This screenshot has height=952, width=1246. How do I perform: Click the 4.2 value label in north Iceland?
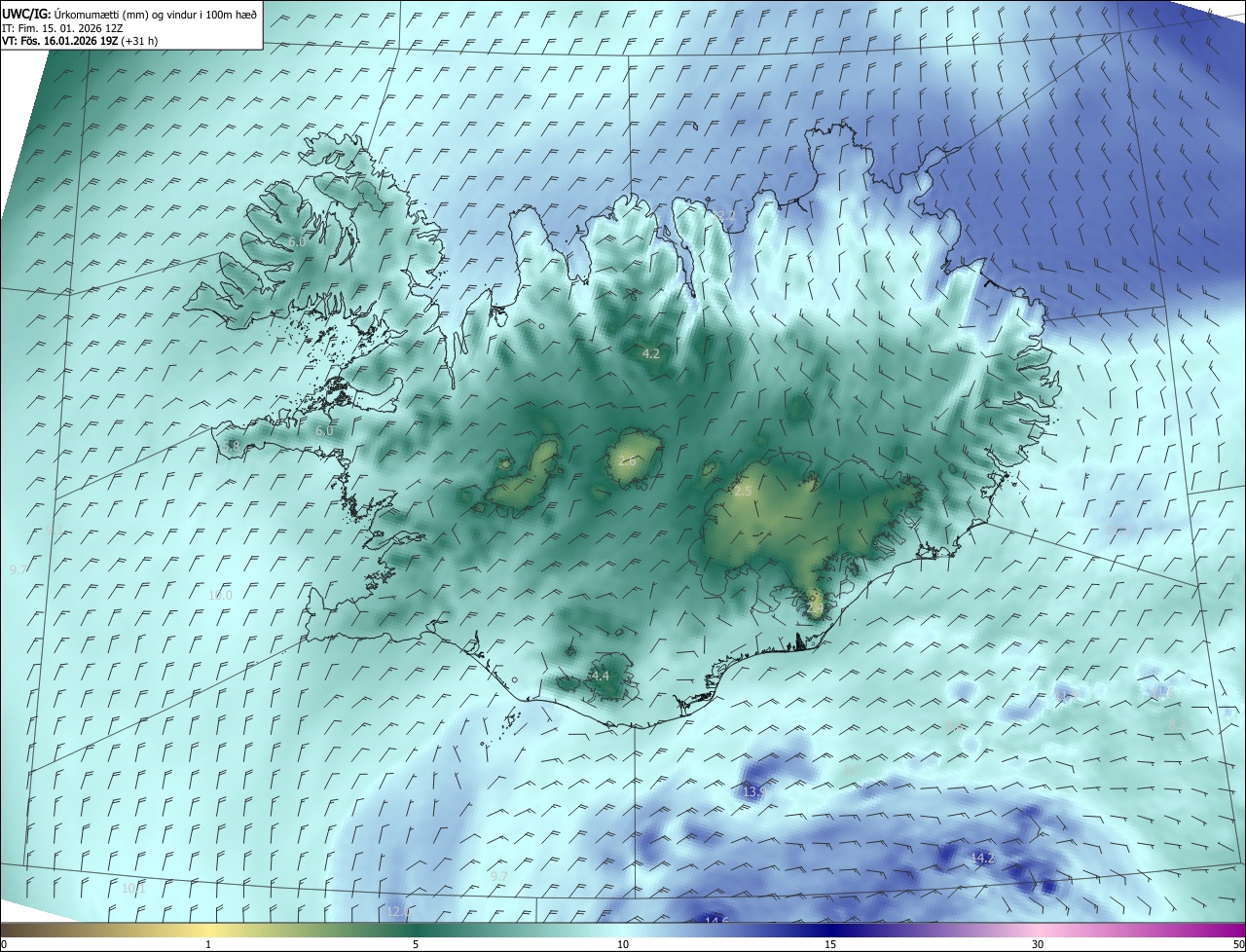pos(651,354)
